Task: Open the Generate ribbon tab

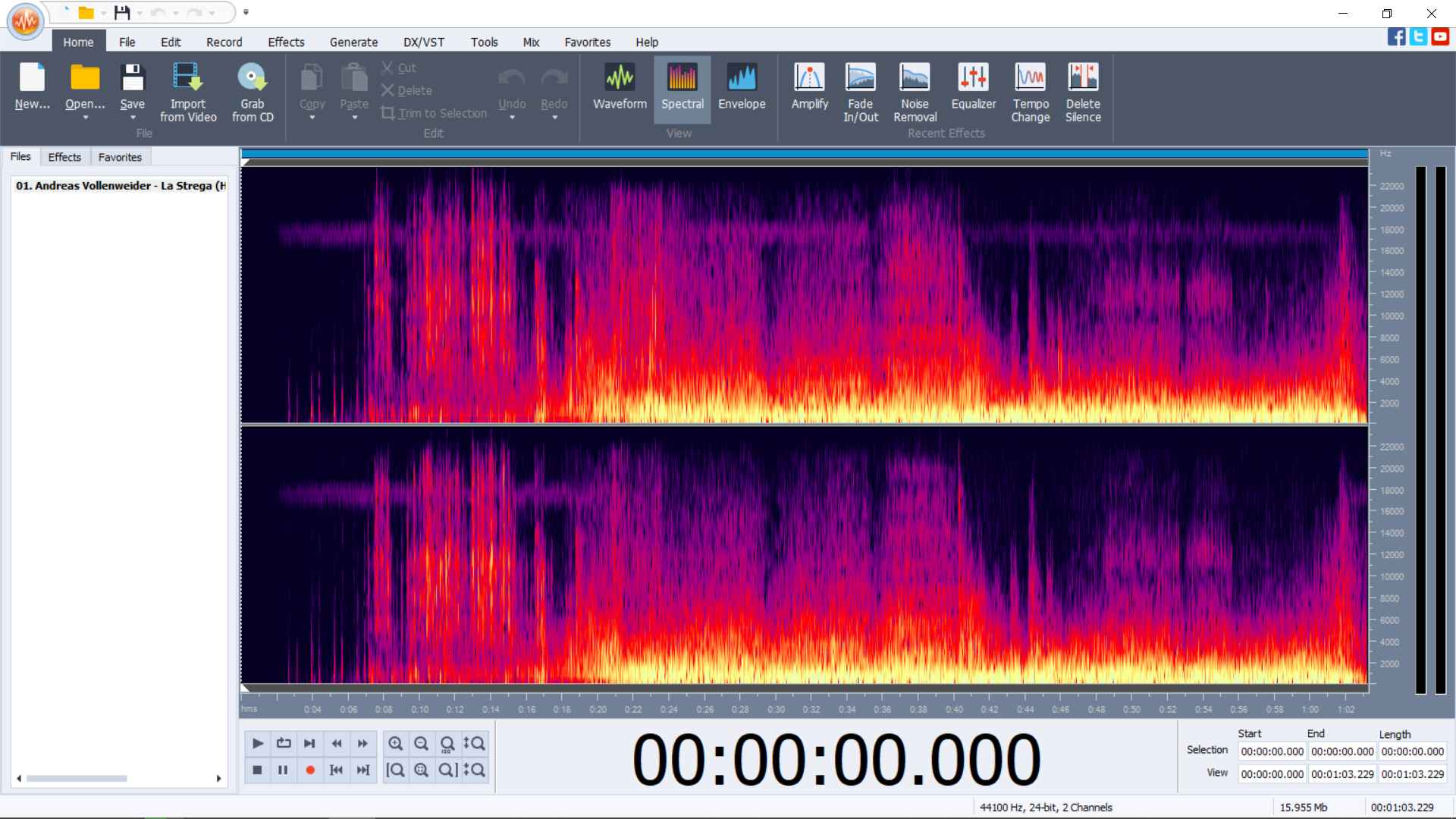Action: [x=353, y=42]
